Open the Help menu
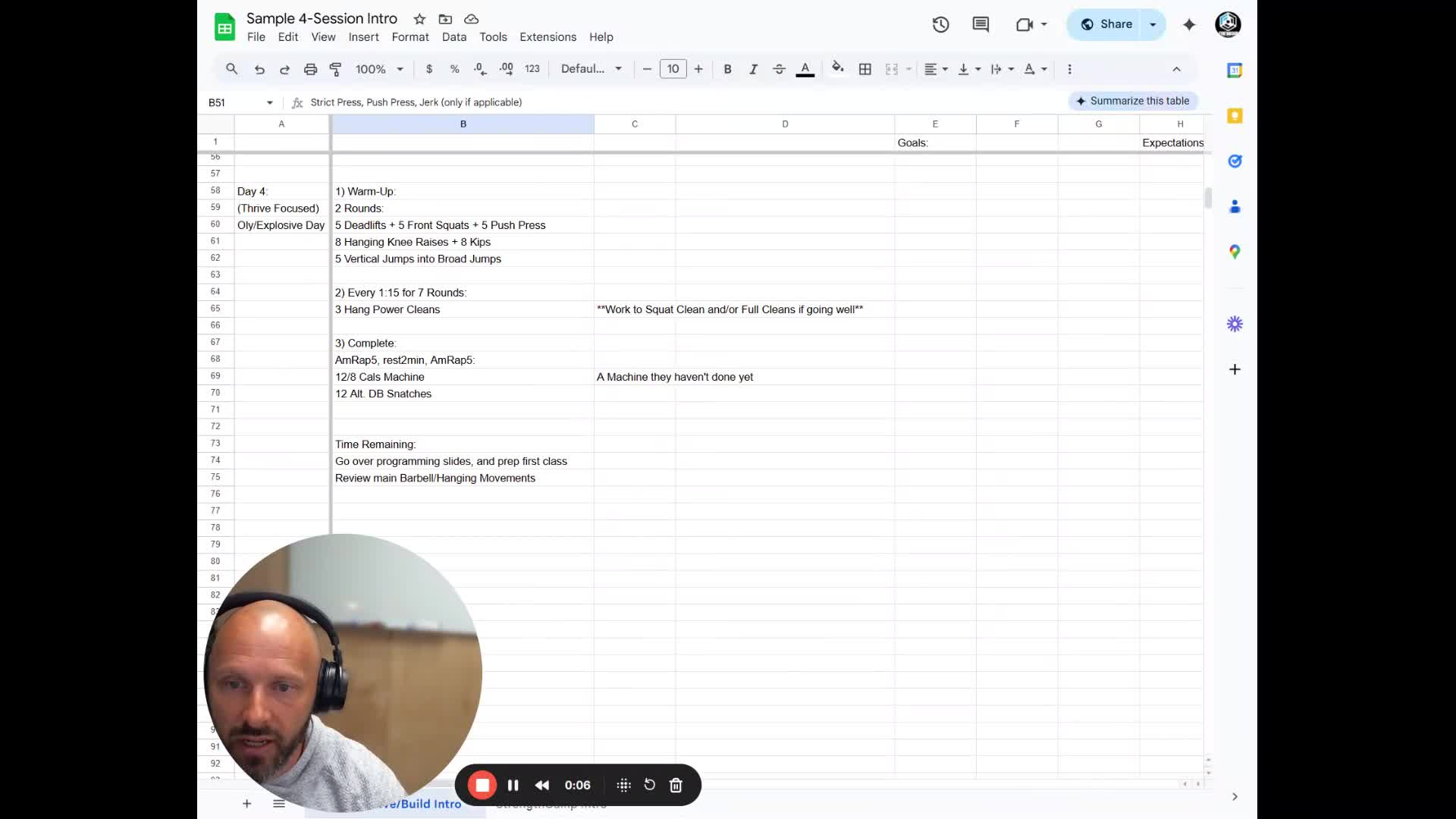The image size is (1456, 819). point(601,37)
